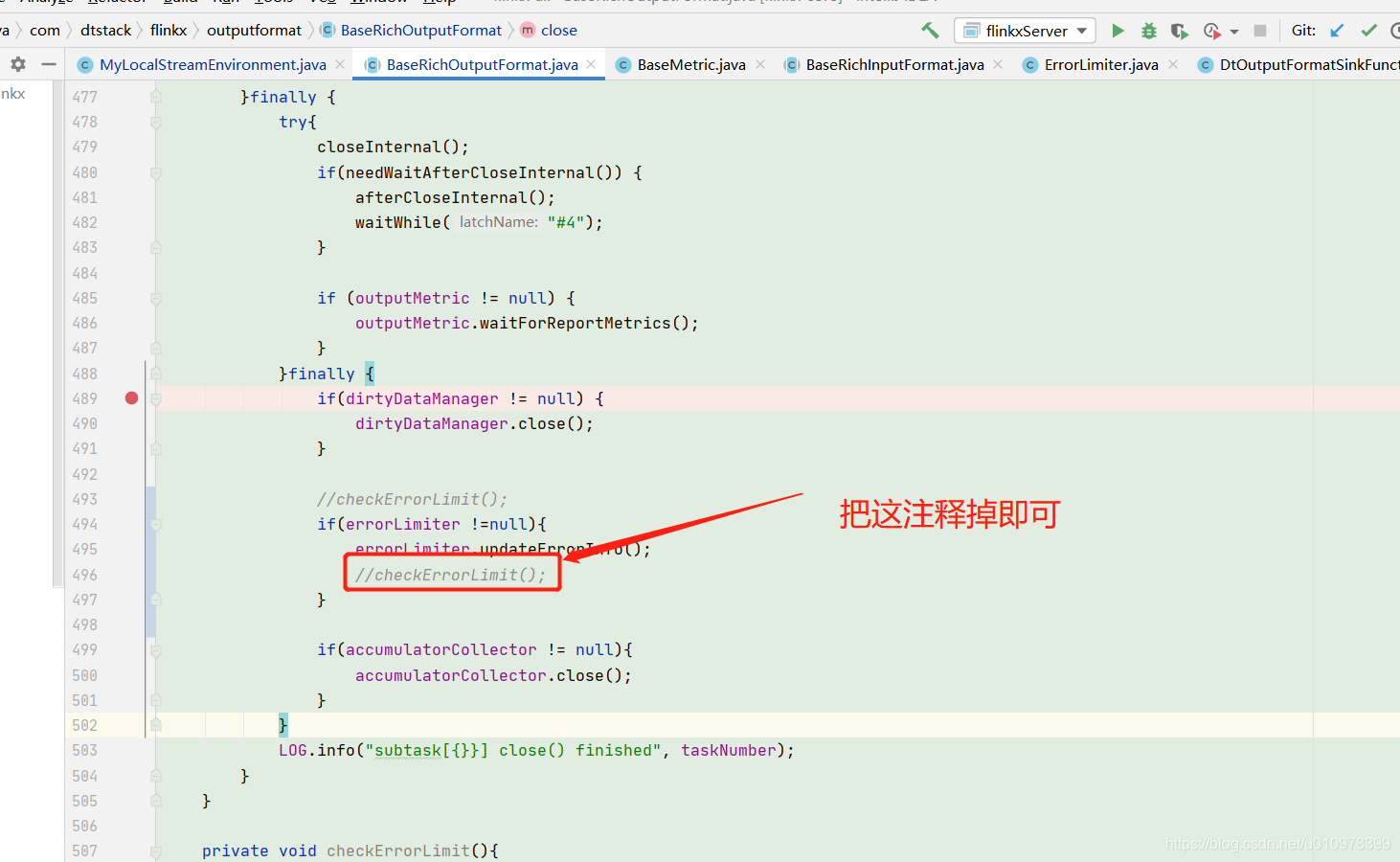
Task: Collapse the finally block fold at line 477
Action: point(156,97)
